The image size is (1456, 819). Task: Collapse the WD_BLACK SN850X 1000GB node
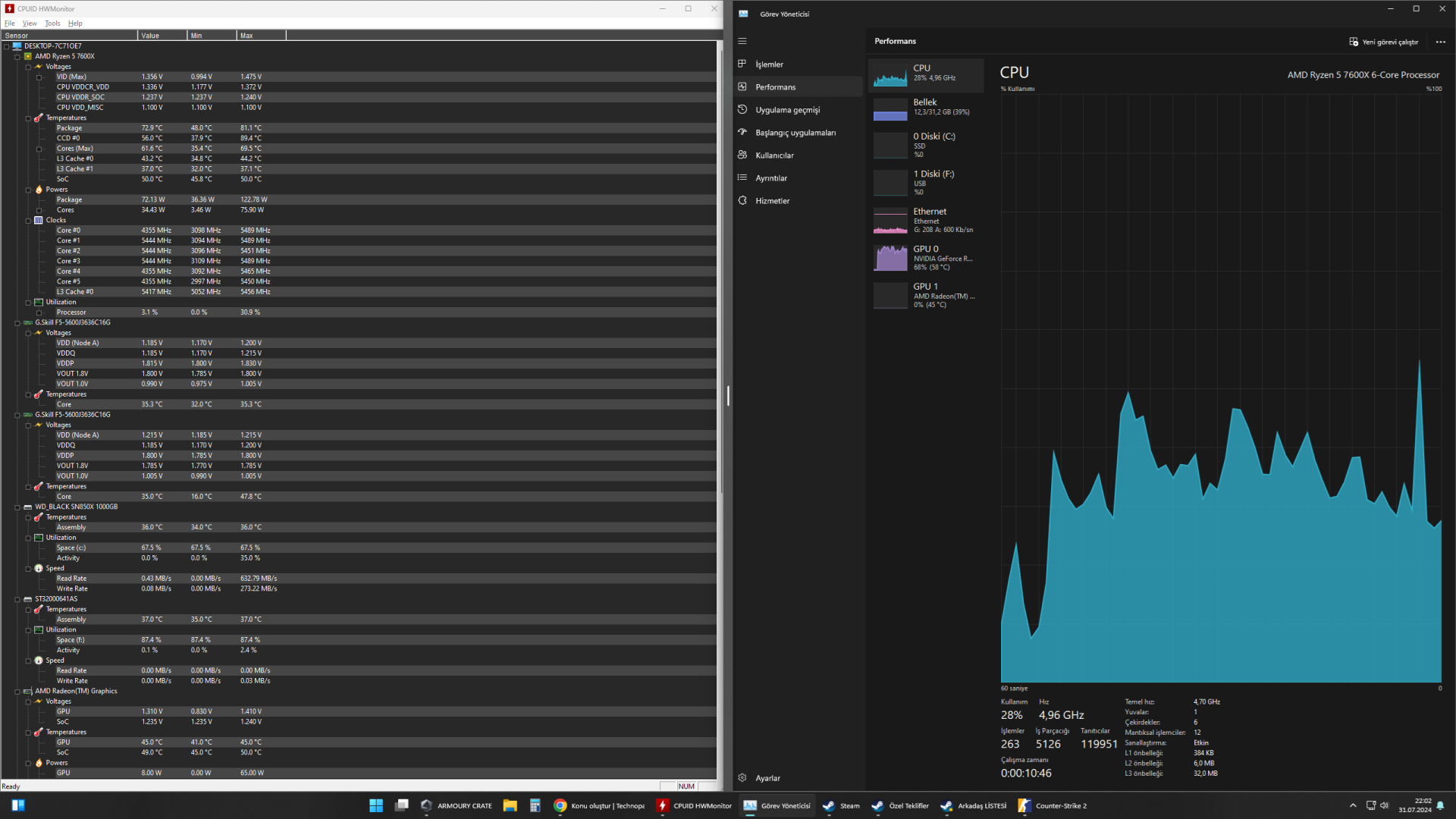(17, 507)
